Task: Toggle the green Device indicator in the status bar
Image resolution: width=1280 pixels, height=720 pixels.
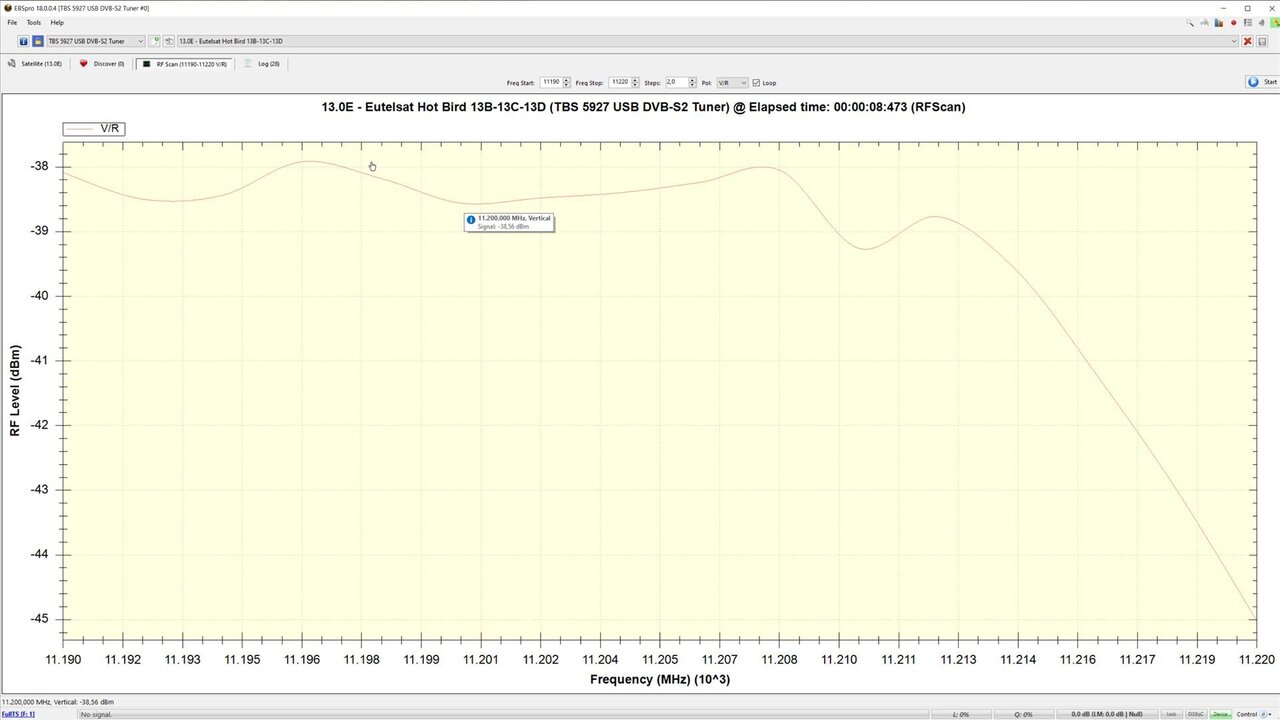Action: coord(1220,714)
